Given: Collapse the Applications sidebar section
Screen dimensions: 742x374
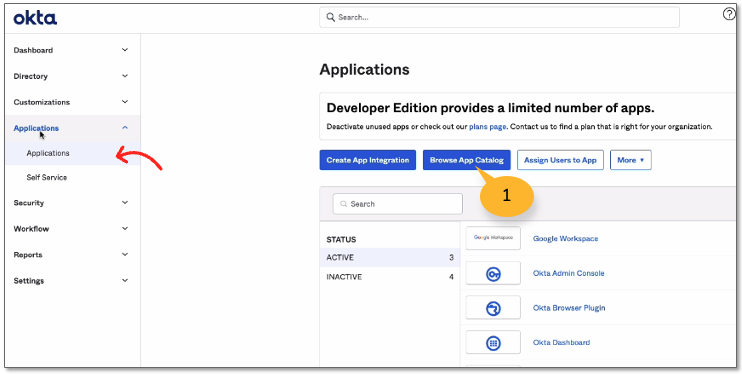Looking at the screenshot, I should [125, 128].
